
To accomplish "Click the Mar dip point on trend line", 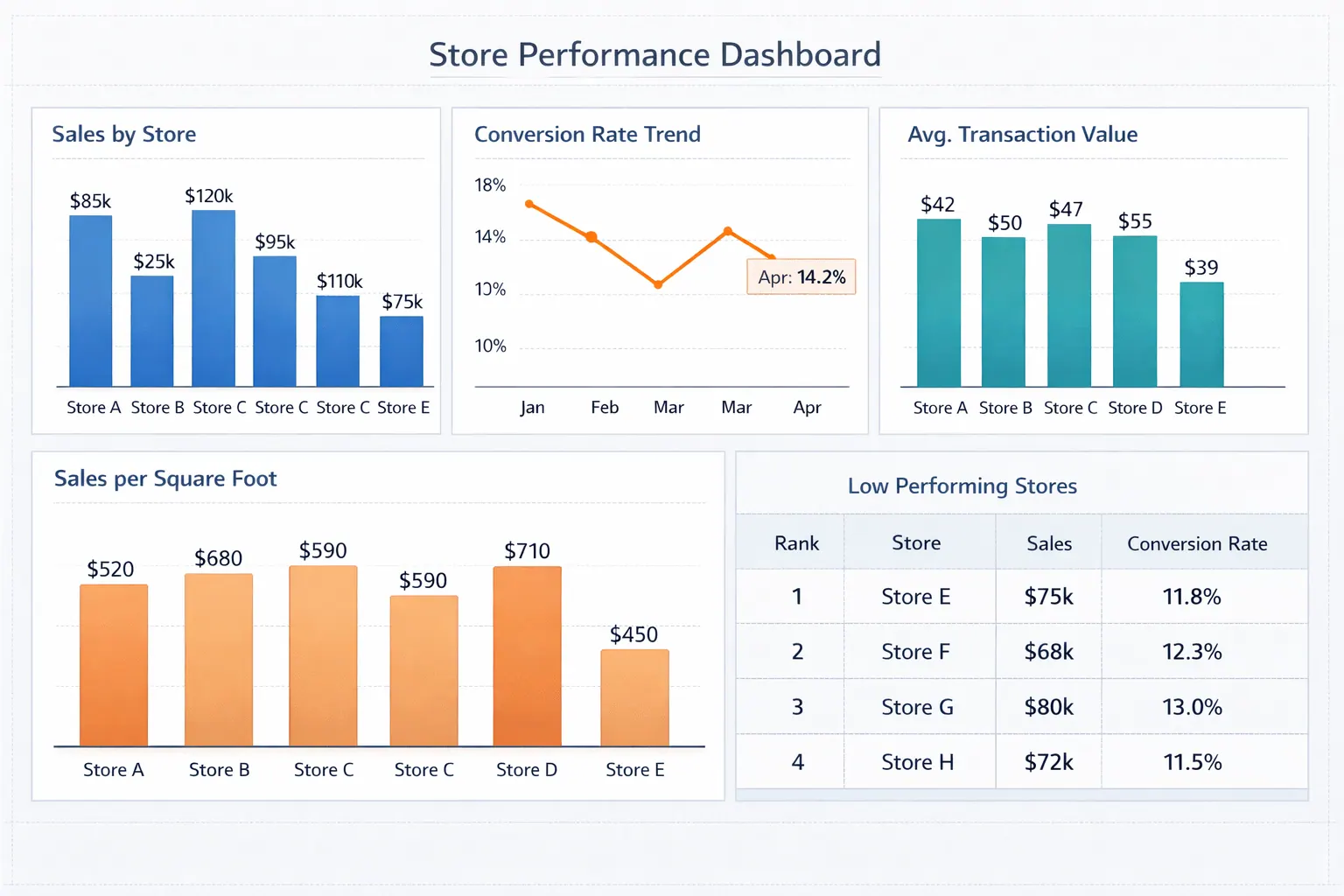I will (x=656, y=283).
